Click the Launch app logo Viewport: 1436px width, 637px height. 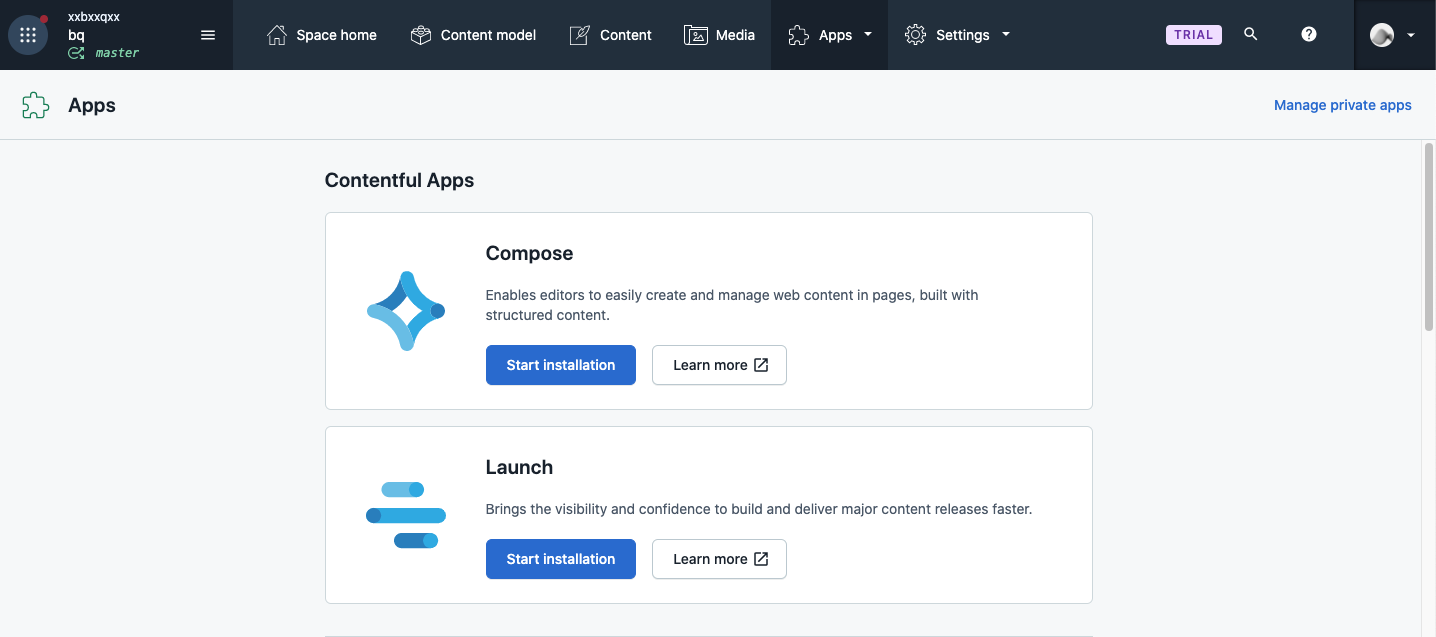coord(405,514)
